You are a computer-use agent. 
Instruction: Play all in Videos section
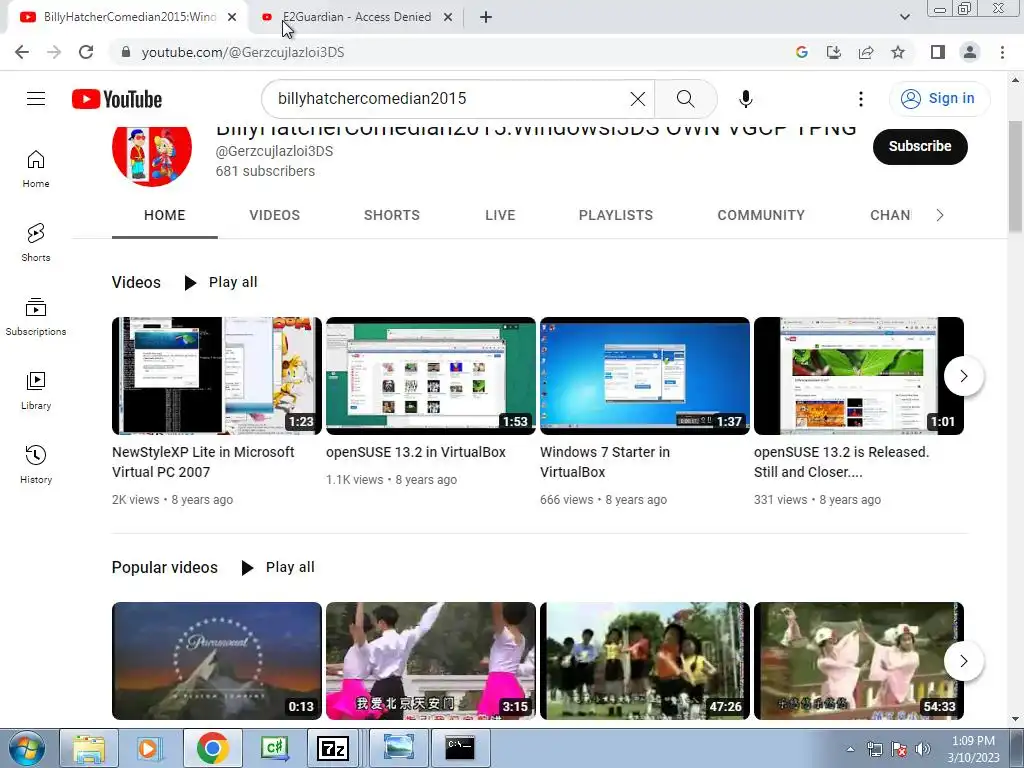[221, 282]
